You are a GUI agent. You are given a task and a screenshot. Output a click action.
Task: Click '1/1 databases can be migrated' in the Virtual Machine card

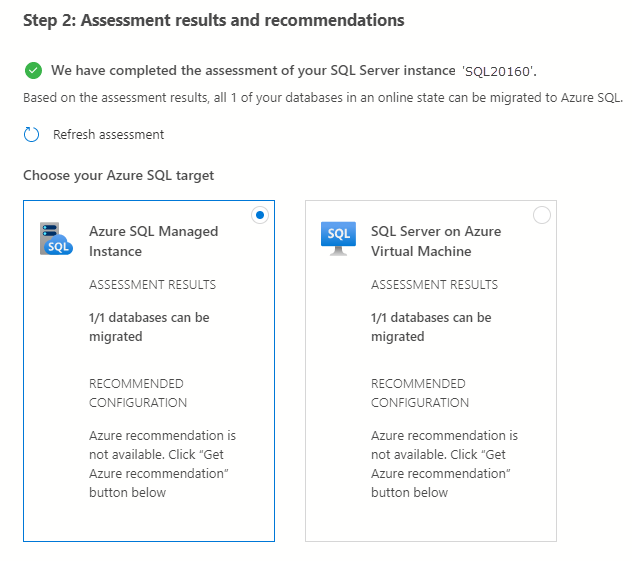[x=431, y=327]
